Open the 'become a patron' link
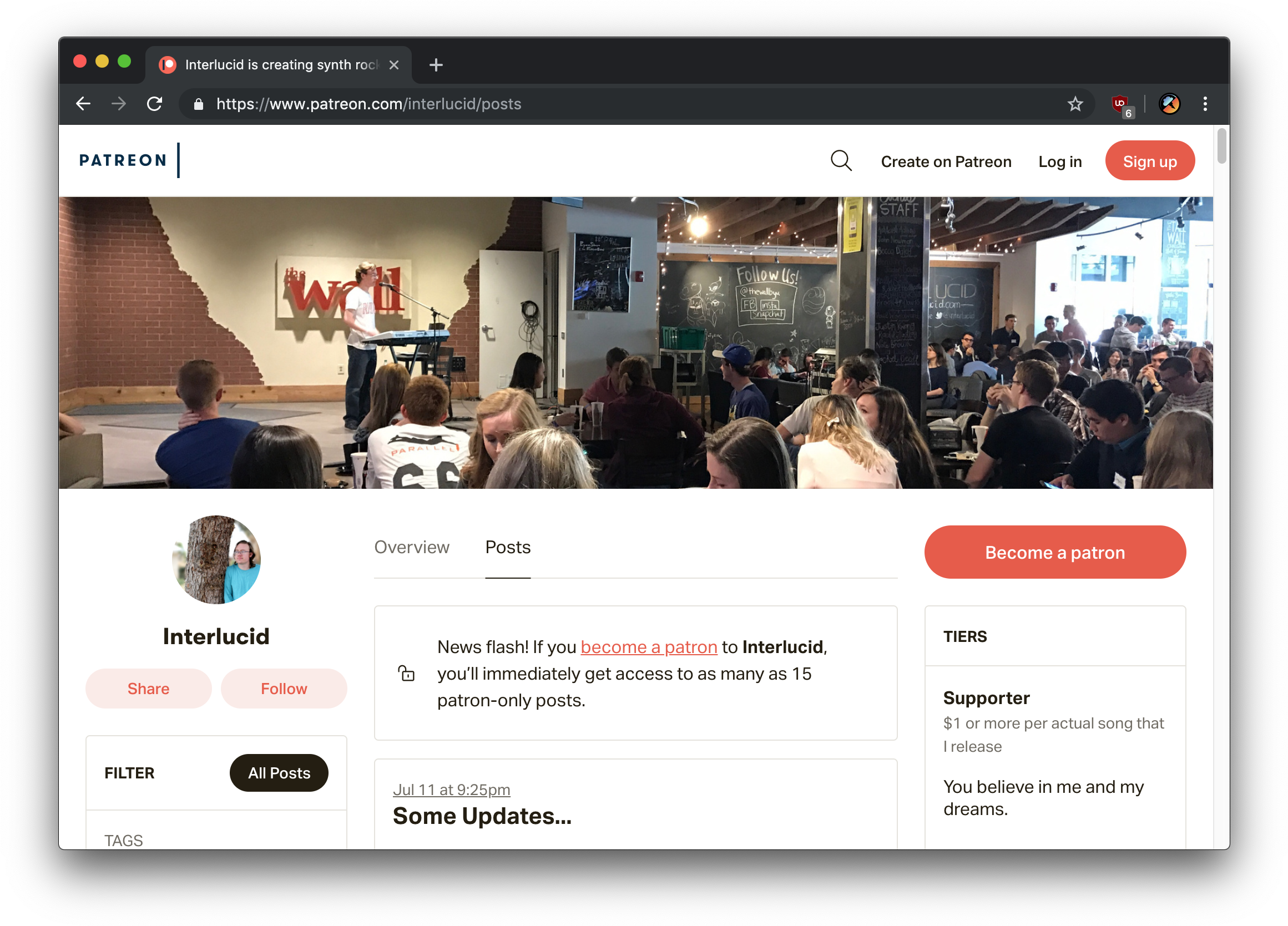Screen dimensions: 1288x926 (x=649, y=647)
